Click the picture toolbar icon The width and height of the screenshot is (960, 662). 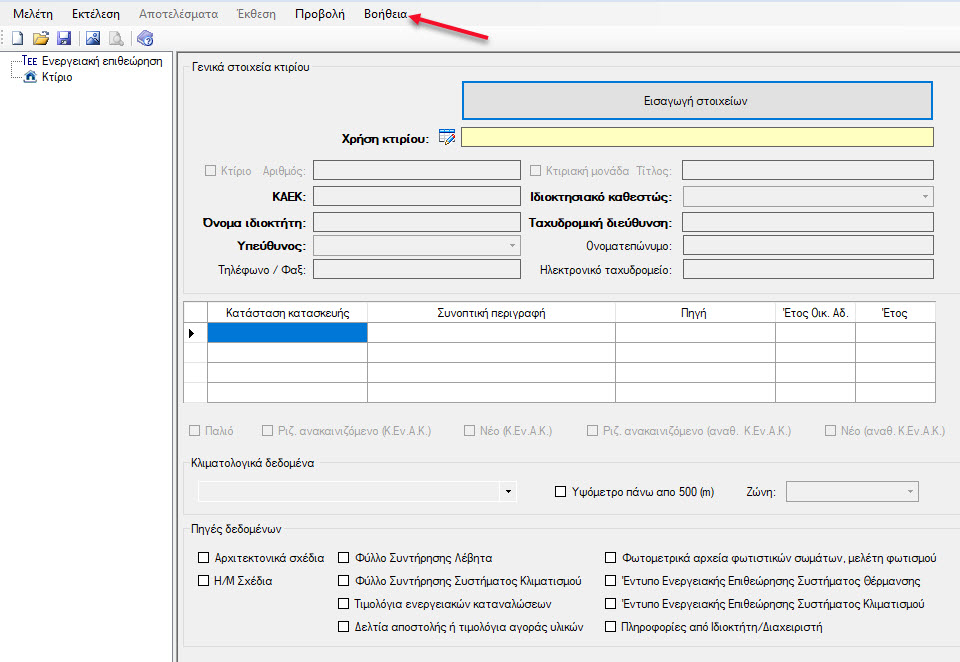(x=93, y=39)
